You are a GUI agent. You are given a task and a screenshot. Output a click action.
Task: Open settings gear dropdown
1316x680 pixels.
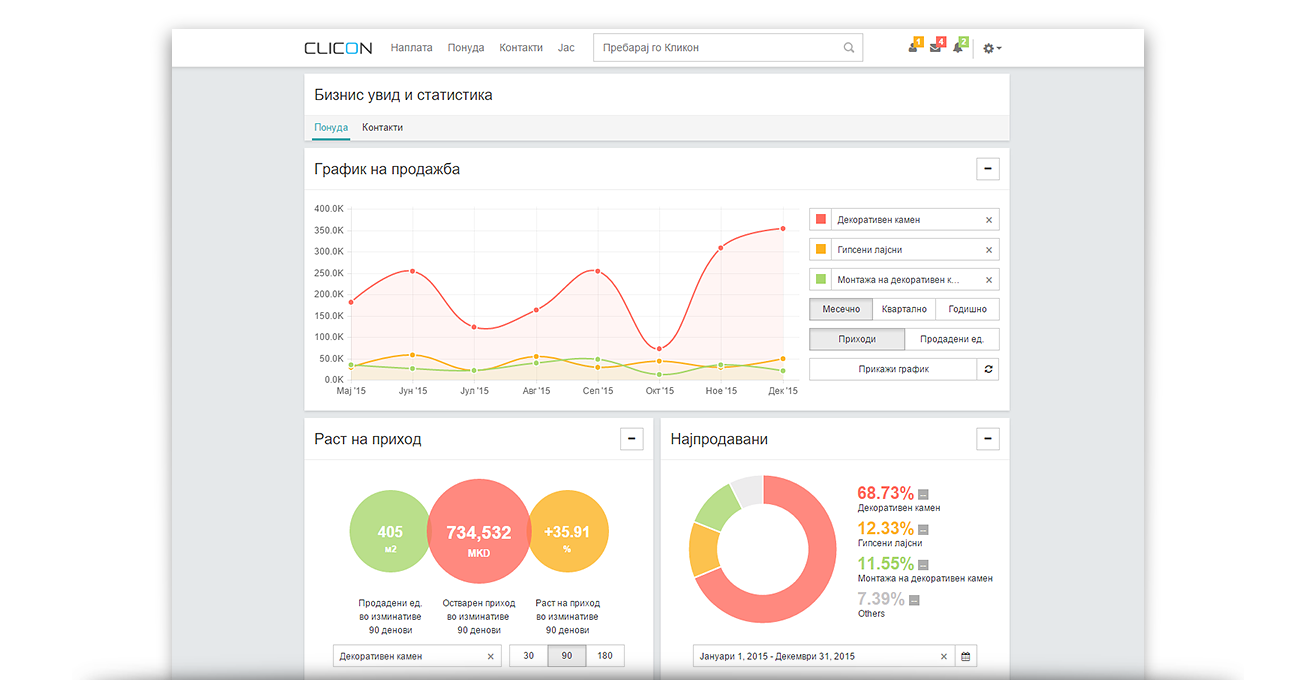tap(992, 48)
